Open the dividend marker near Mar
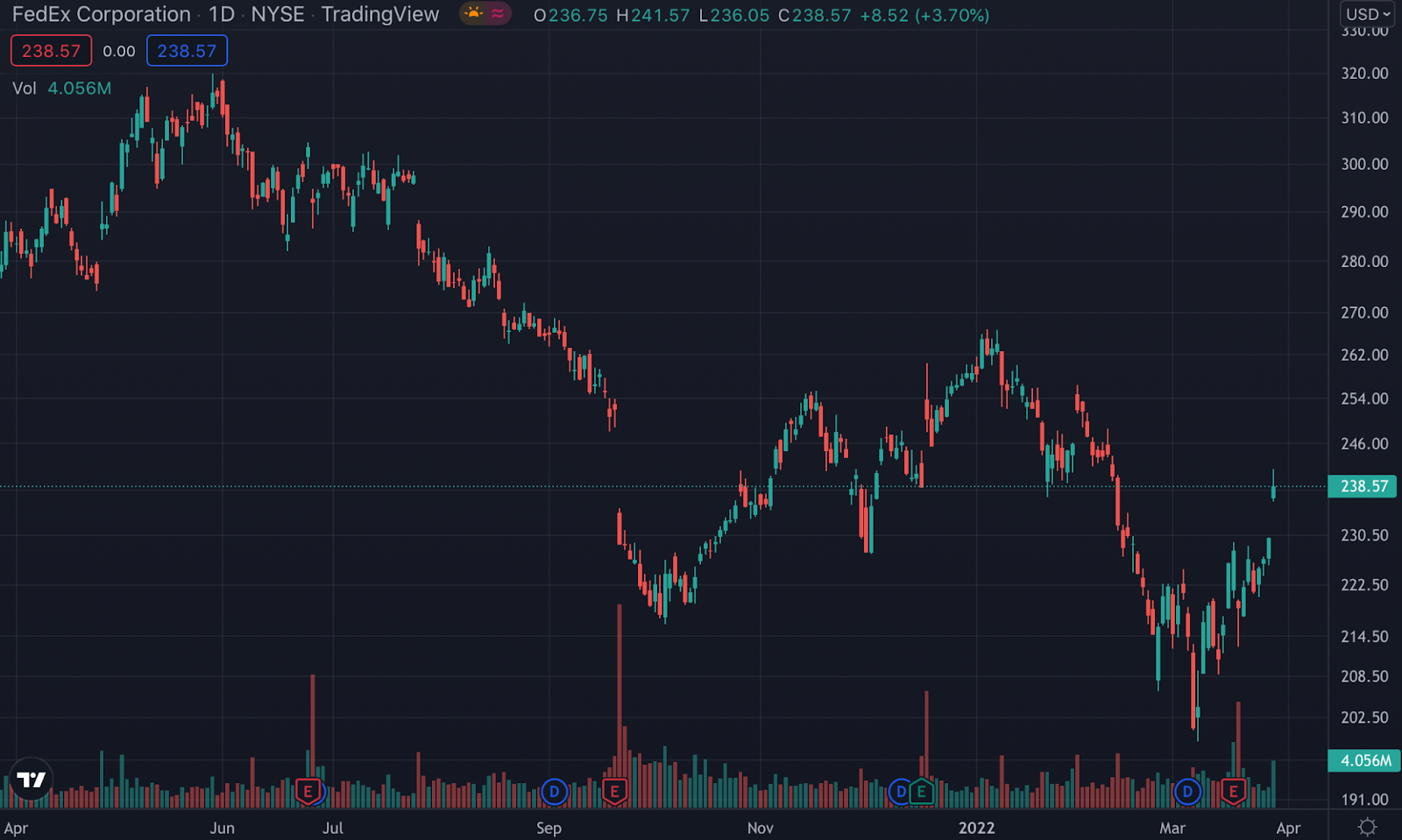The width and height of the screenshot is (1402, 840). pos(1187,792)
